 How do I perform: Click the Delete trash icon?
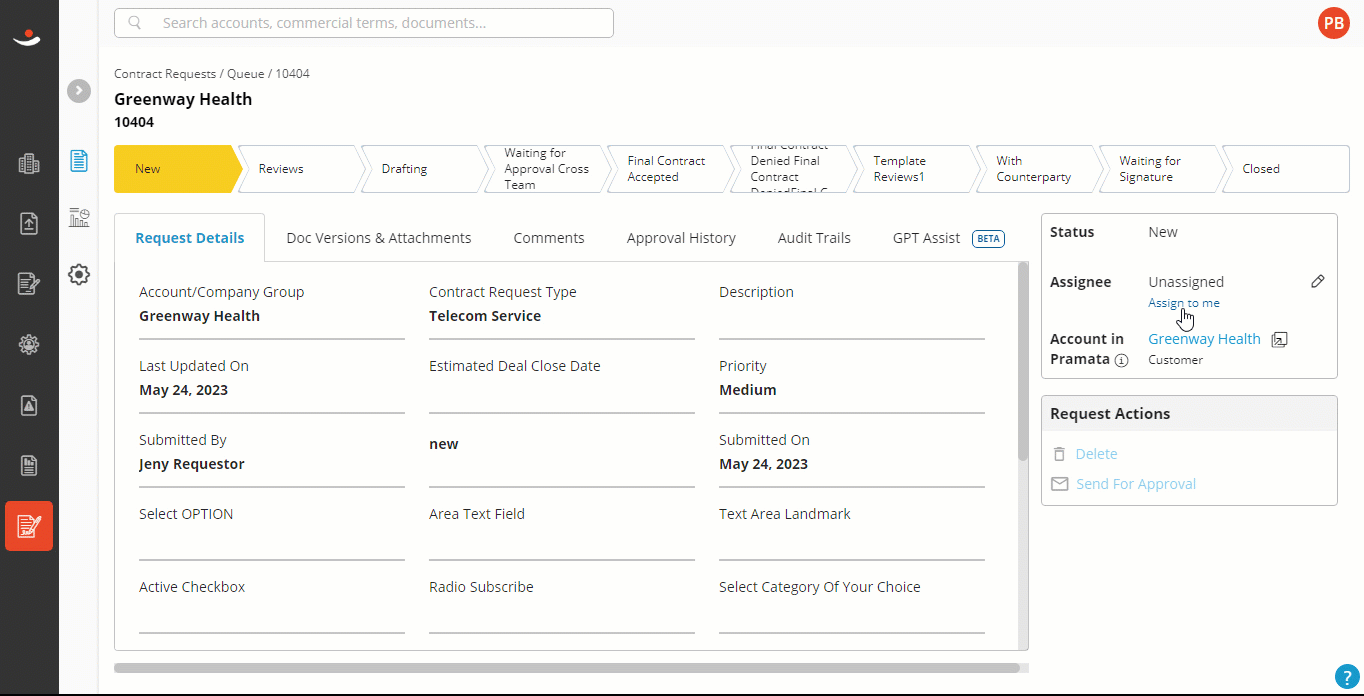coord(1059,454)
